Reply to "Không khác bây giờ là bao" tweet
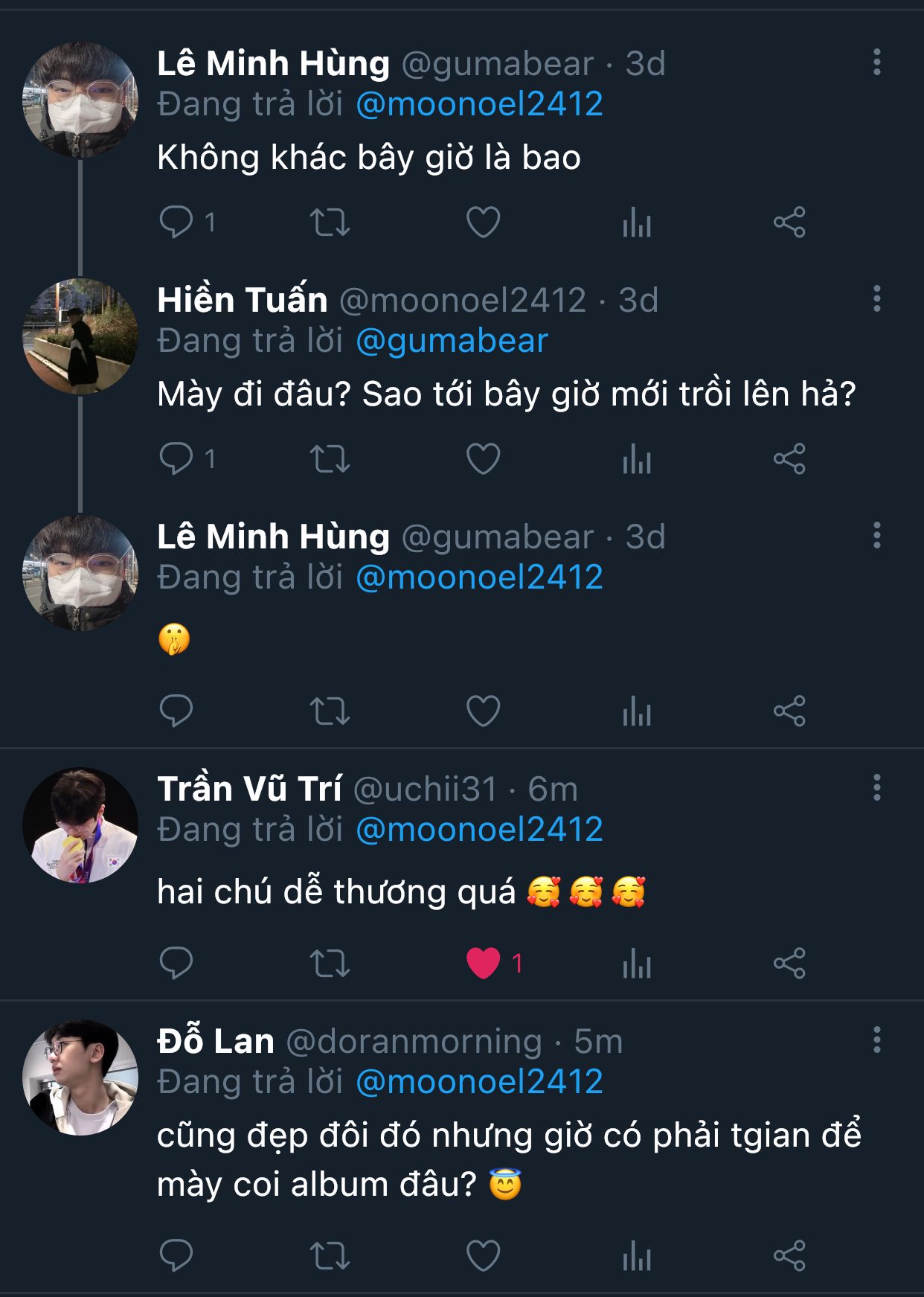Screen dimensions: 924x1297 coord(176,222)
